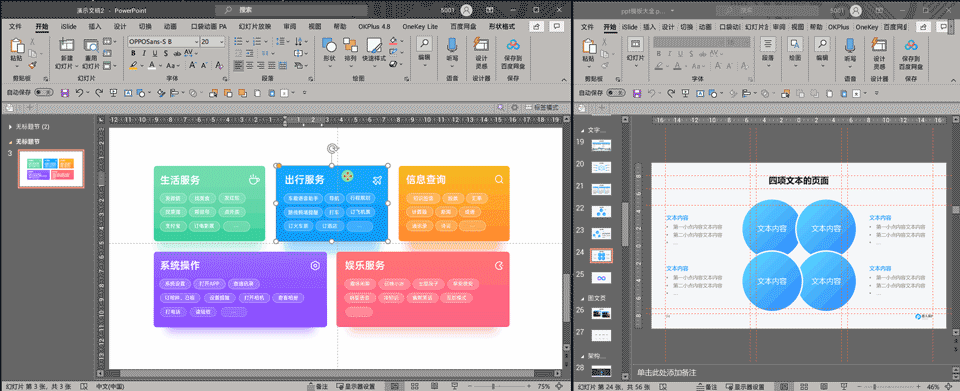
Task: Expand 无标题节 (2) section in left panel
Action: [x=10, y=127]
